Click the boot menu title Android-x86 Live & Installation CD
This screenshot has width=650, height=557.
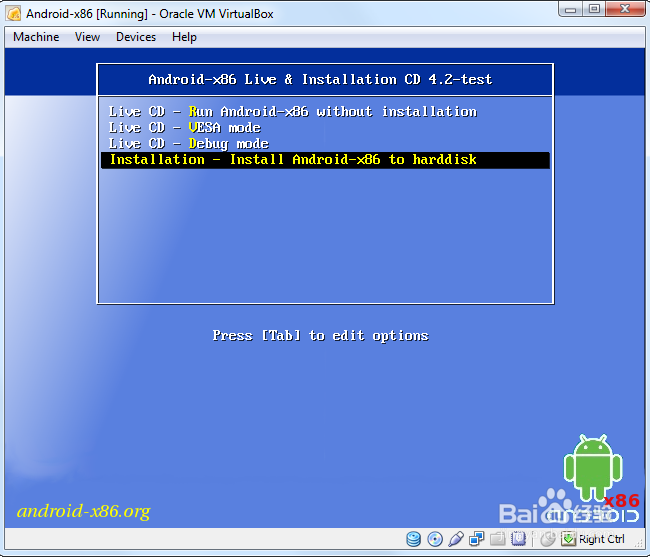coord(320,80)
